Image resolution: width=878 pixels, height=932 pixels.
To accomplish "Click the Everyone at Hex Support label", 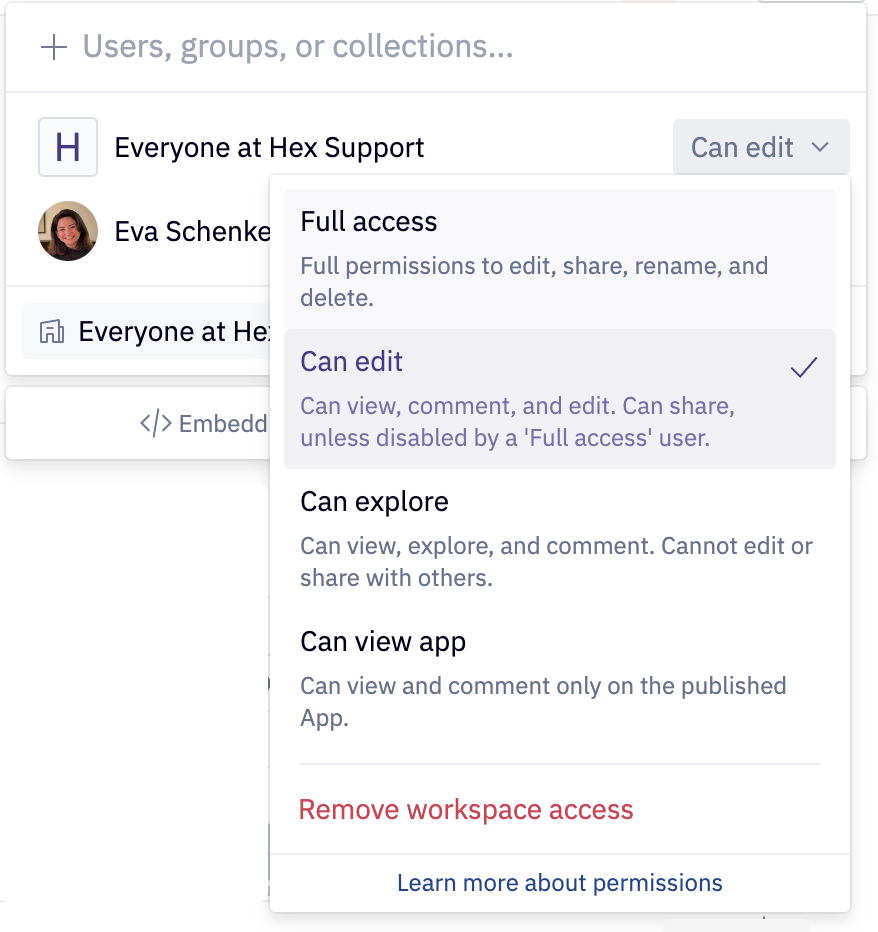I will click(270, 147).
